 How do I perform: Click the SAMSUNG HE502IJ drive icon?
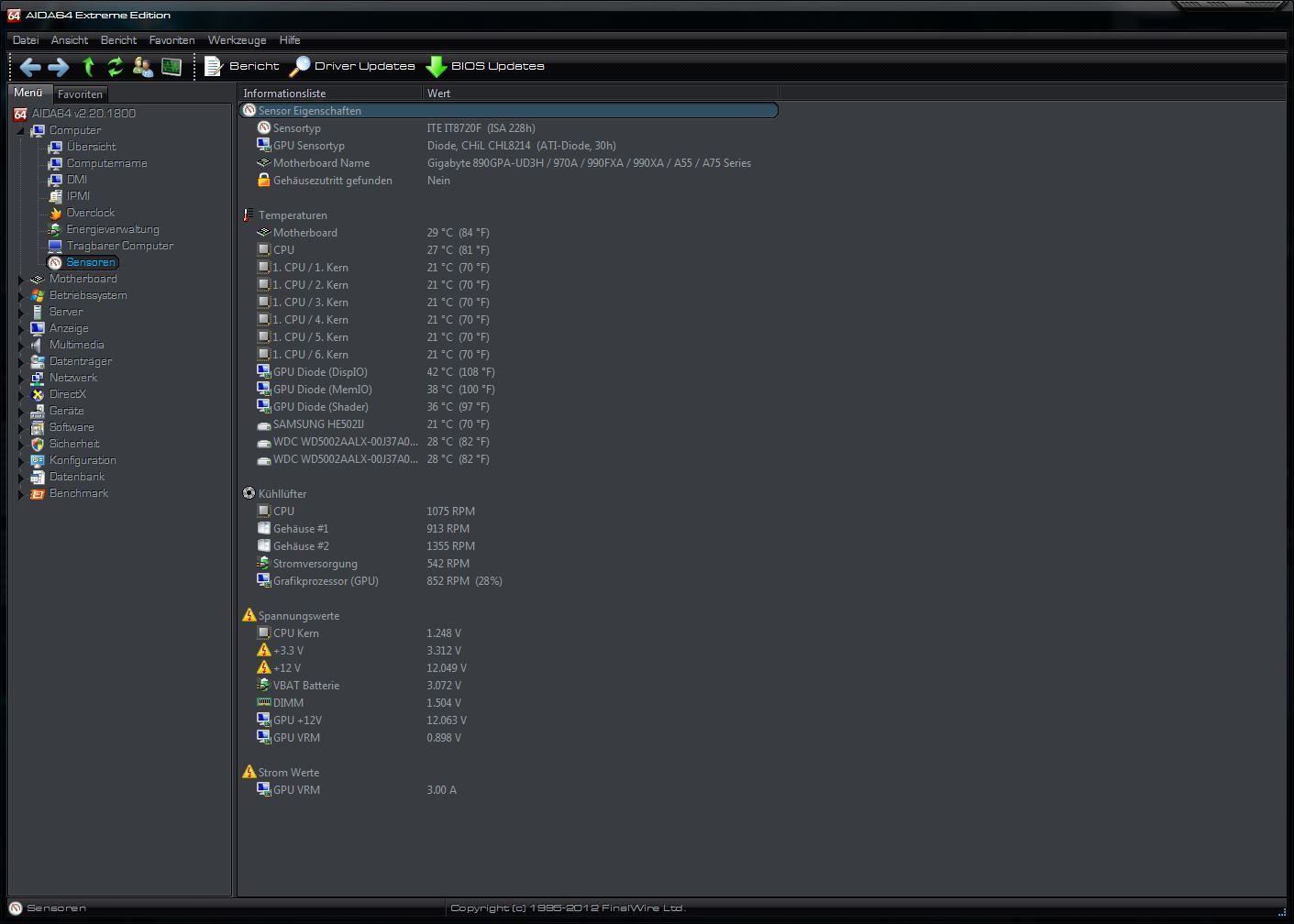tap(264, 424)
